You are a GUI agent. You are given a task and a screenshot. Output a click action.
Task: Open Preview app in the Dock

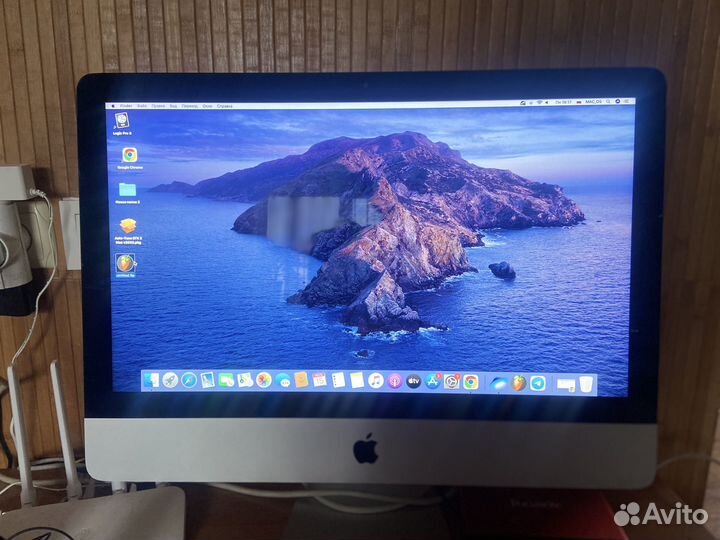(x=208, y=380)
